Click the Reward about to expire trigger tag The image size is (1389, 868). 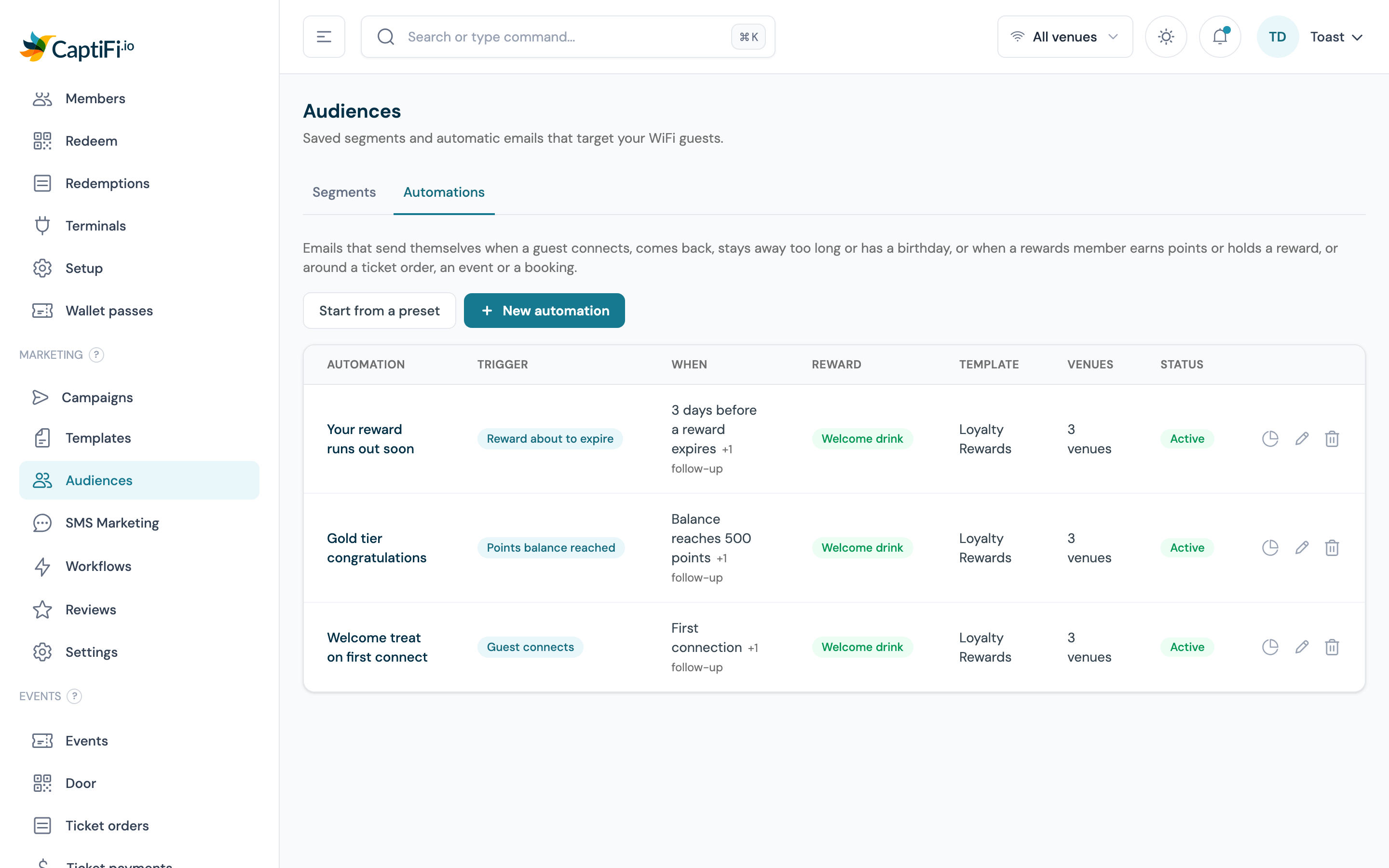point(549,439)
